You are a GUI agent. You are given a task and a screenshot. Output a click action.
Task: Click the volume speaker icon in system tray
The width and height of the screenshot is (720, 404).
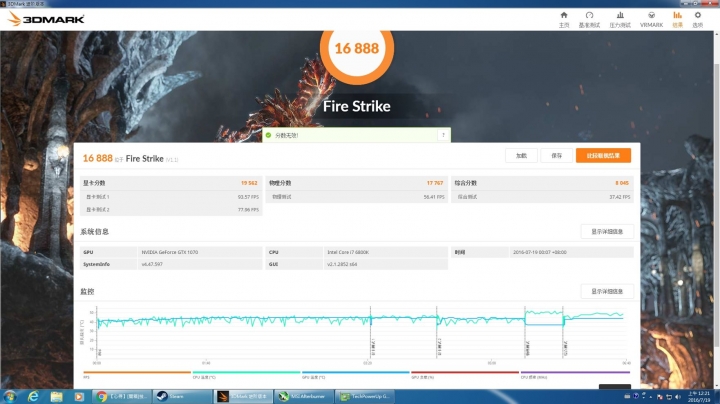(x=678, y=397)
